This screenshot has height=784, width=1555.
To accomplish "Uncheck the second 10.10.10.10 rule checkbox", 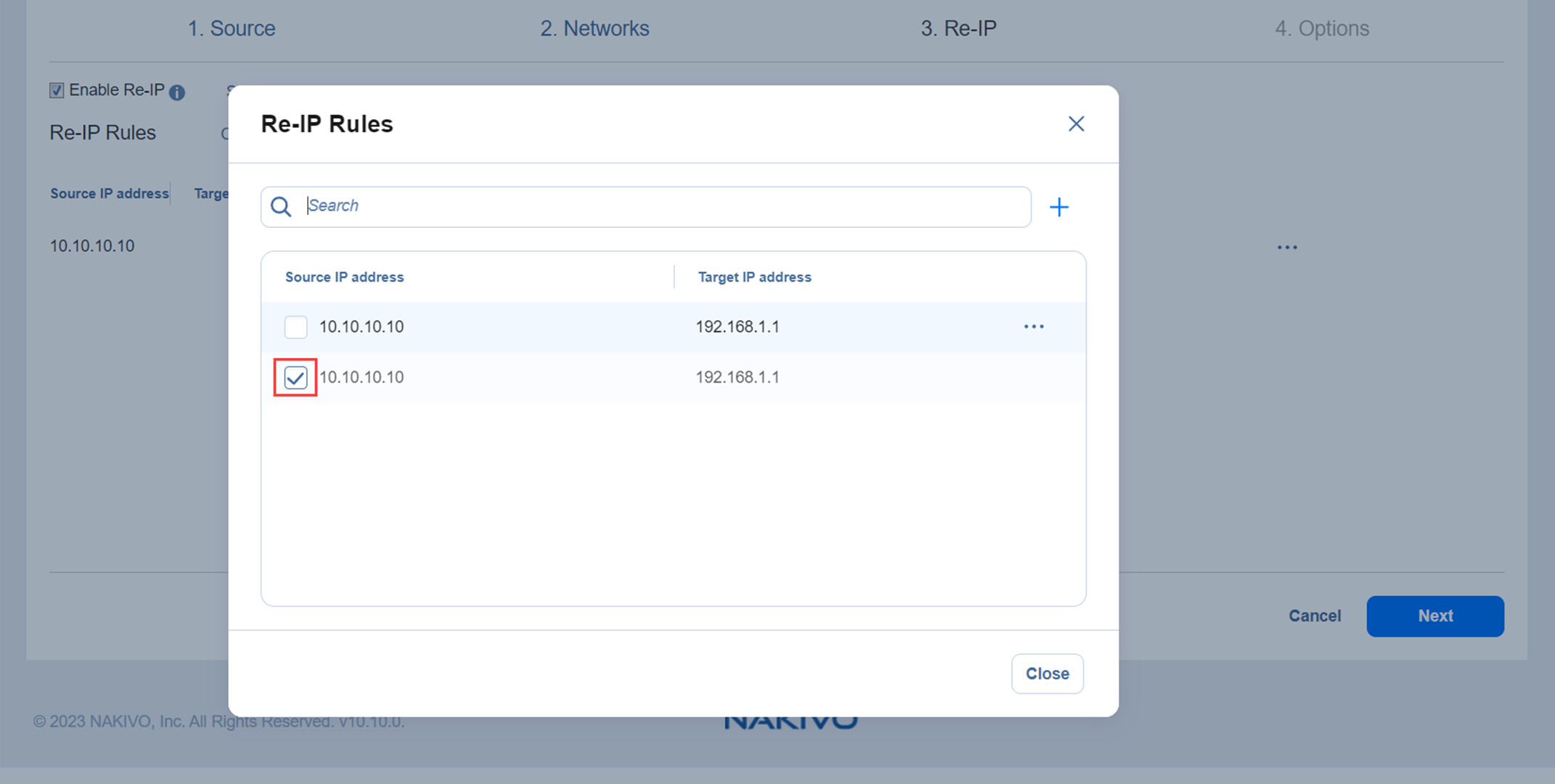I will 295,377.
